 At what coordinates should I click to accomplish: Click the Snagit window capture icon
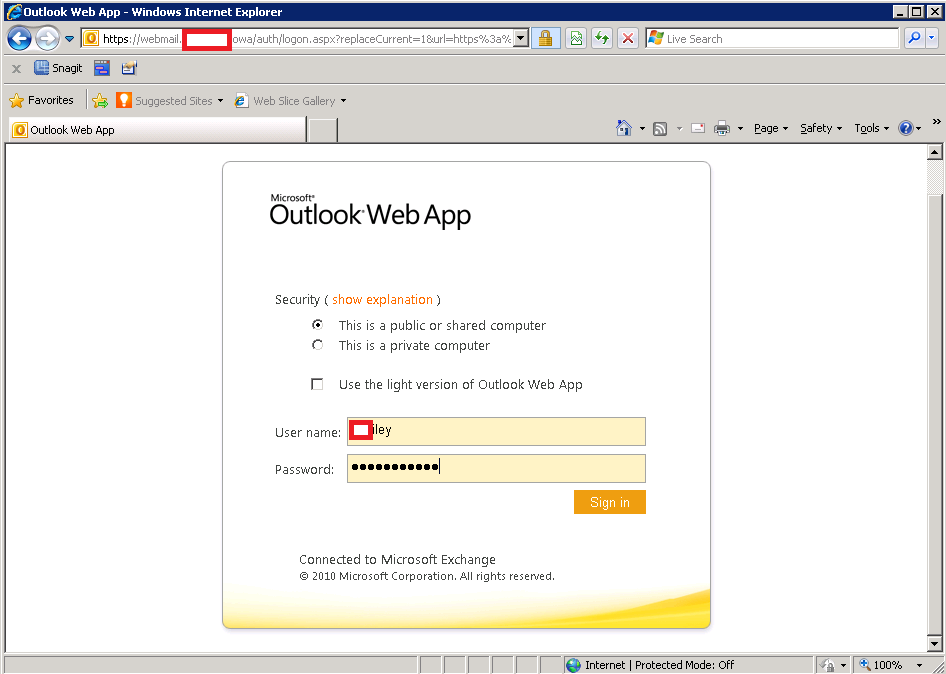[102, 68]
